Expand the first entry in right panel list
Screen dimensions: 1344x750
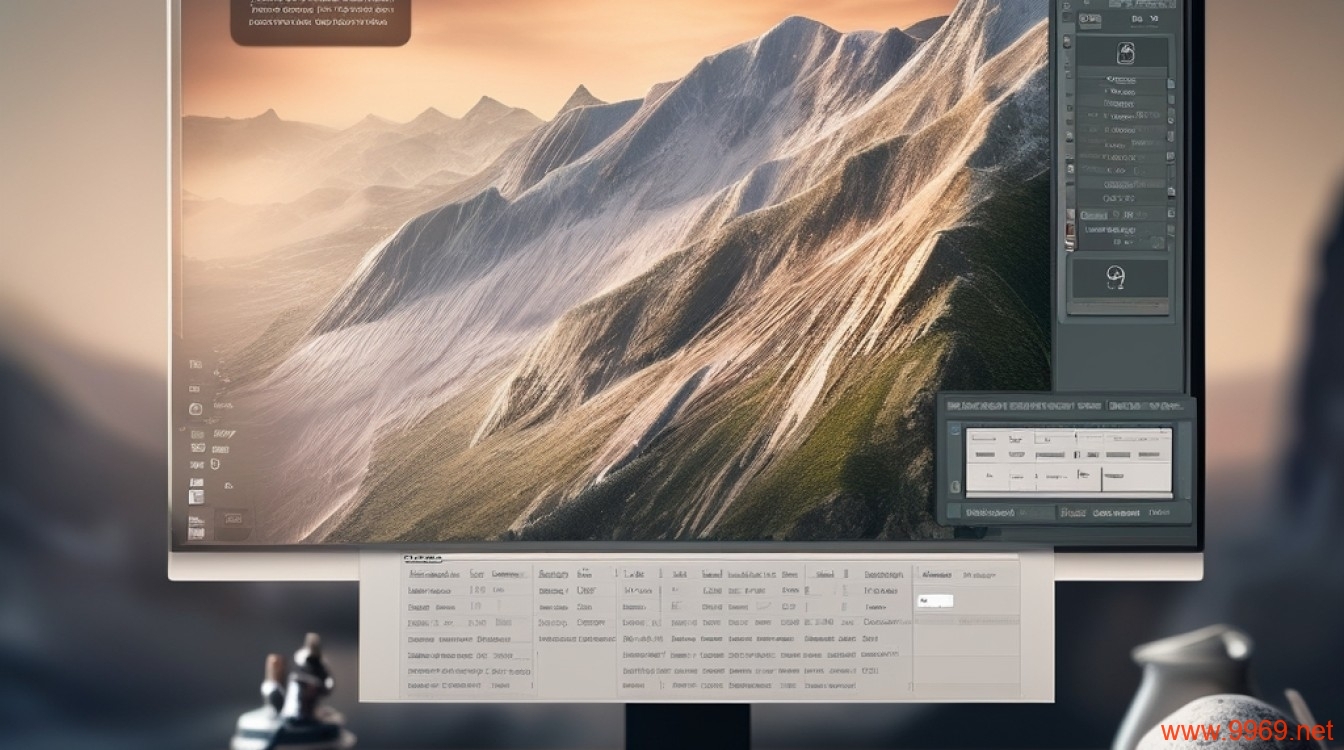point(1120,78)
